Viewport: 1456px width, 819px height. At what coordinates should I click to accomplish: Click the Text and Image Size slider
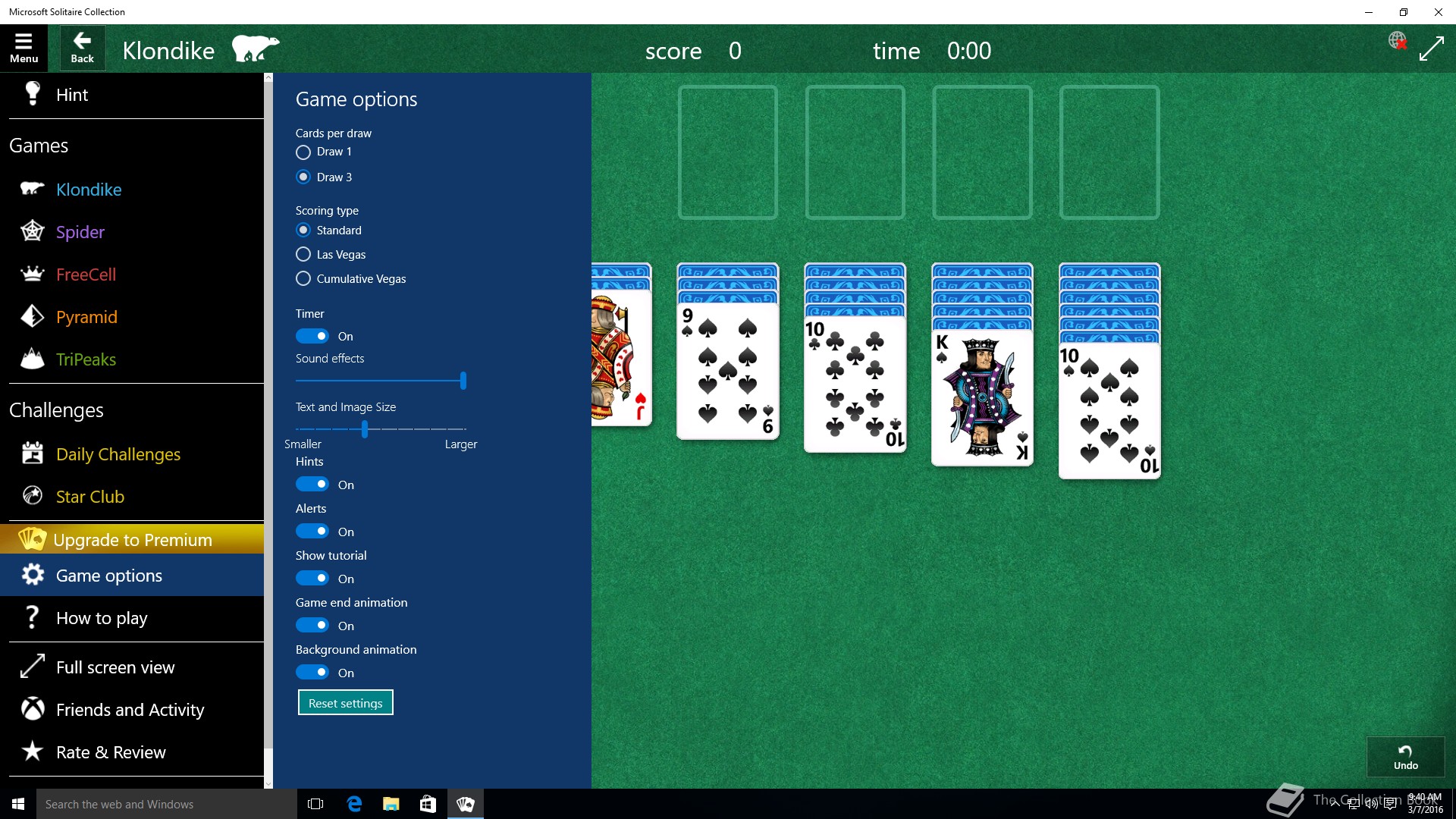(x=381, y=429)
